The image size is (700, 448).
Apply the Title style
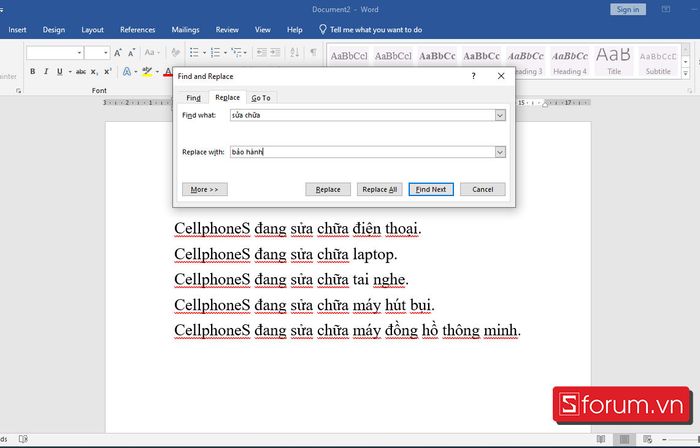(613, 61)
